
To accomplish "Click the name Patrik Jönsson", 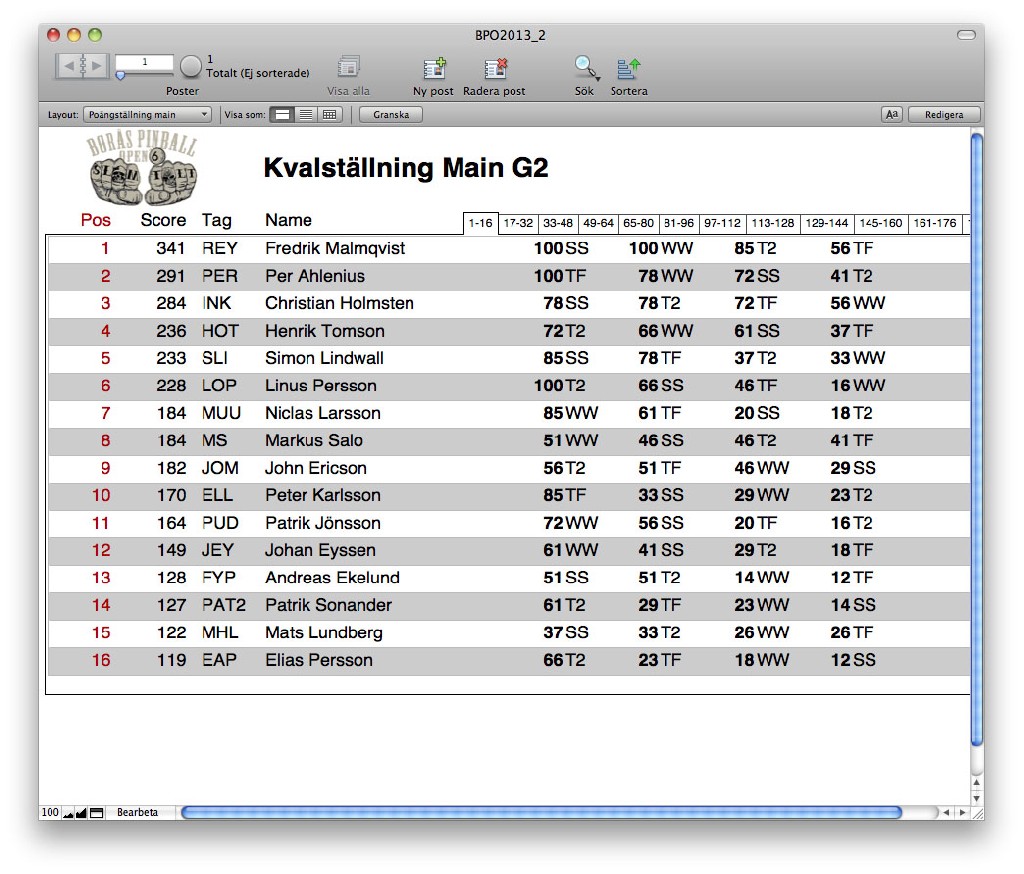I will [323, 523].
